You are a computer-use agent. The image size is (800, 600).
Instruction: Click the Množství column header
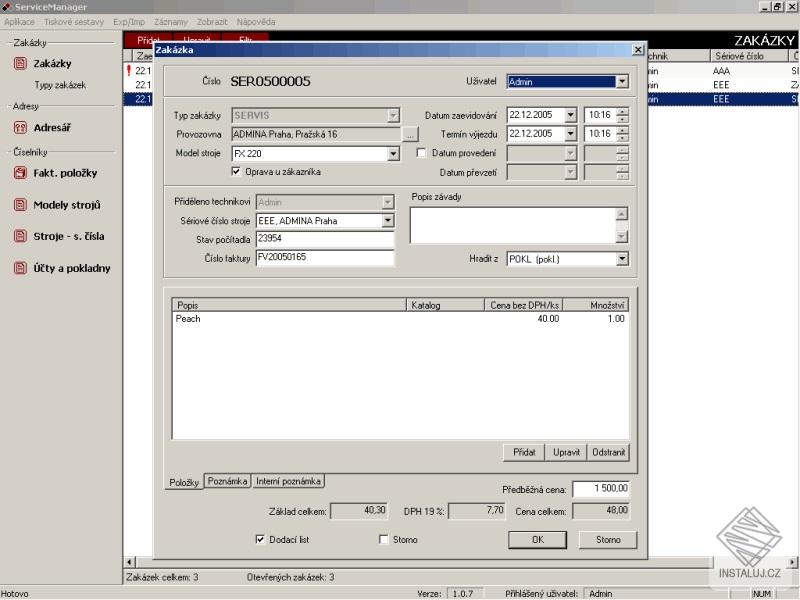click(x=595, y=305)
